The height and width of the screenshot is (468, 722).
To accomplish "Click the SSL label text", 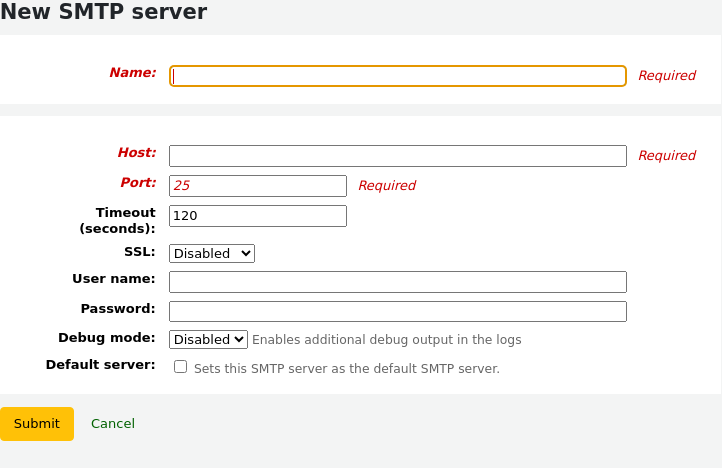I will pyautogui.click(x=139, y=251).
